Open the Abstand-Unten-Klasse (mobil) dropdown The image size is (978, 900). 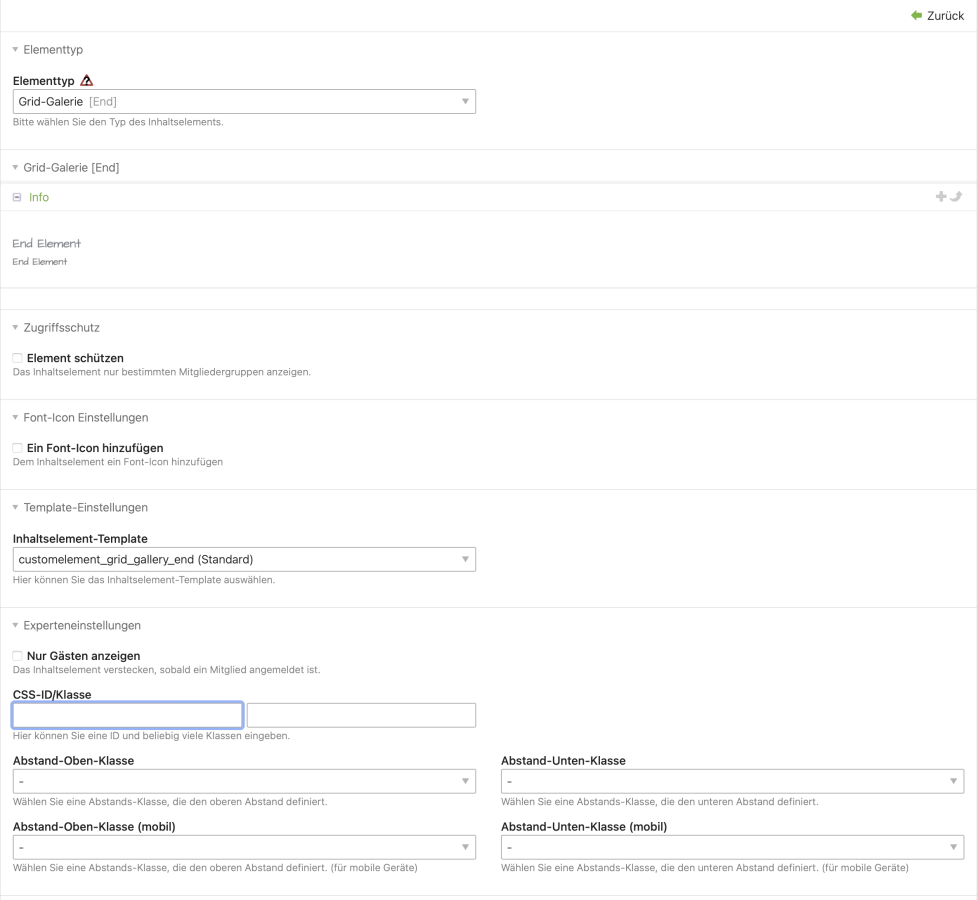732,847
